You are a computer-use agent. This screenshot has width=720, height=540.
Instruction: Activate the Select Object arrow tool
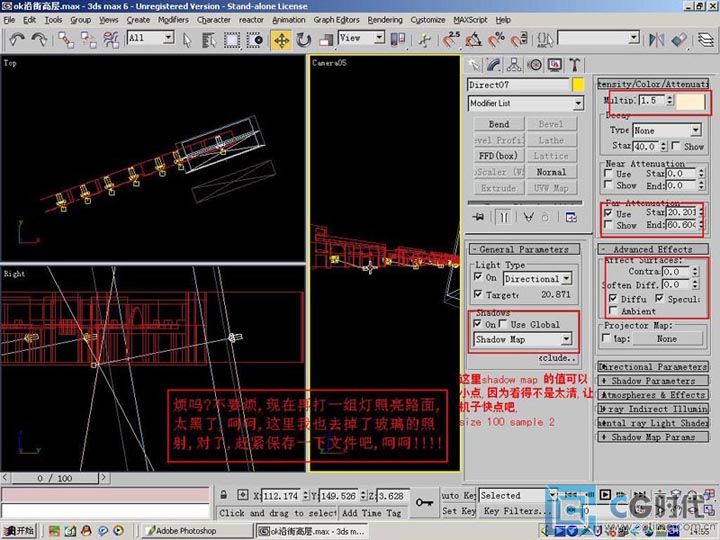[187, 40]
